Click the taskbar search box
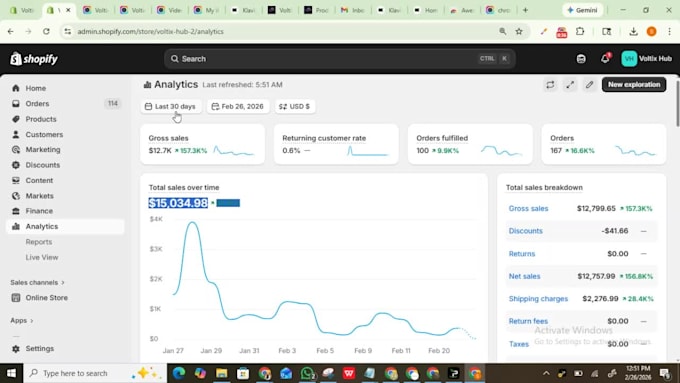680x383 pixels. 95,373
